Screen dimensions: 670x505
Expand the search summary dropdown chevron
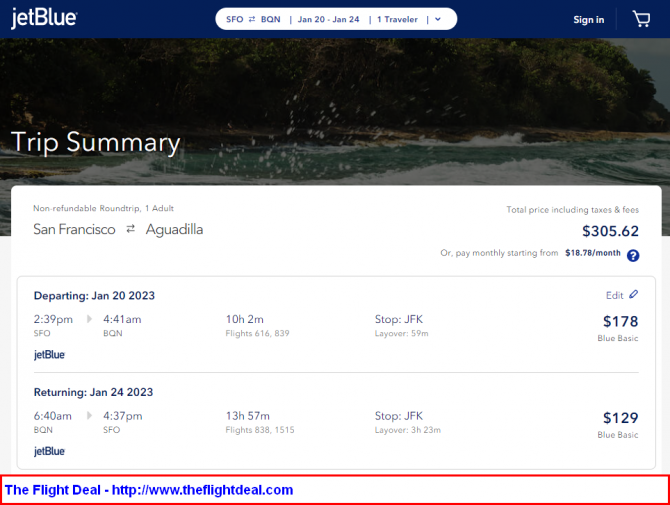tap(438, 19)
